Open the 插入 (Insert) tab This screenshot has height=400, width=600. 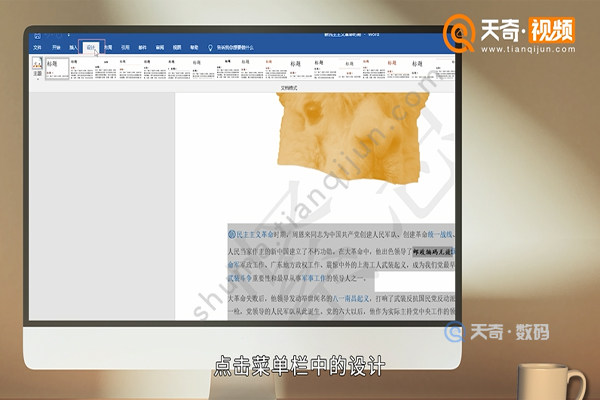[x=73, y=47]
